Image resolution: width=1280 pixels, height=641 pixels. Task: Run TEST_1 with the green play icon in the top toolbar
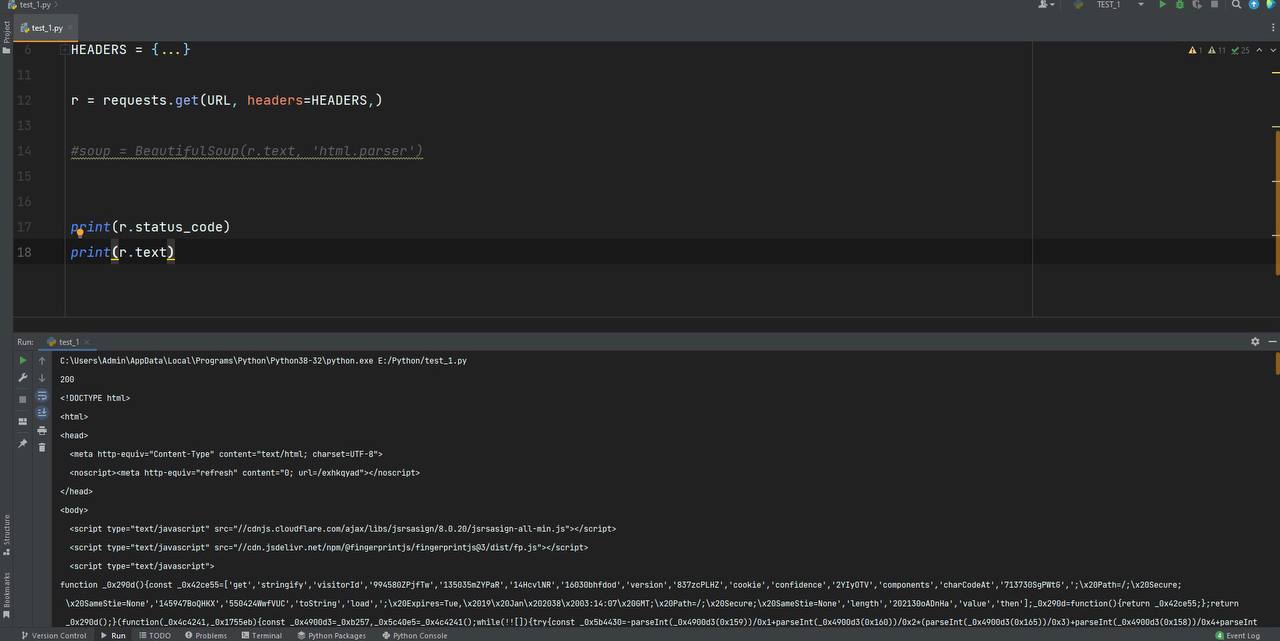coord(1162,5)
